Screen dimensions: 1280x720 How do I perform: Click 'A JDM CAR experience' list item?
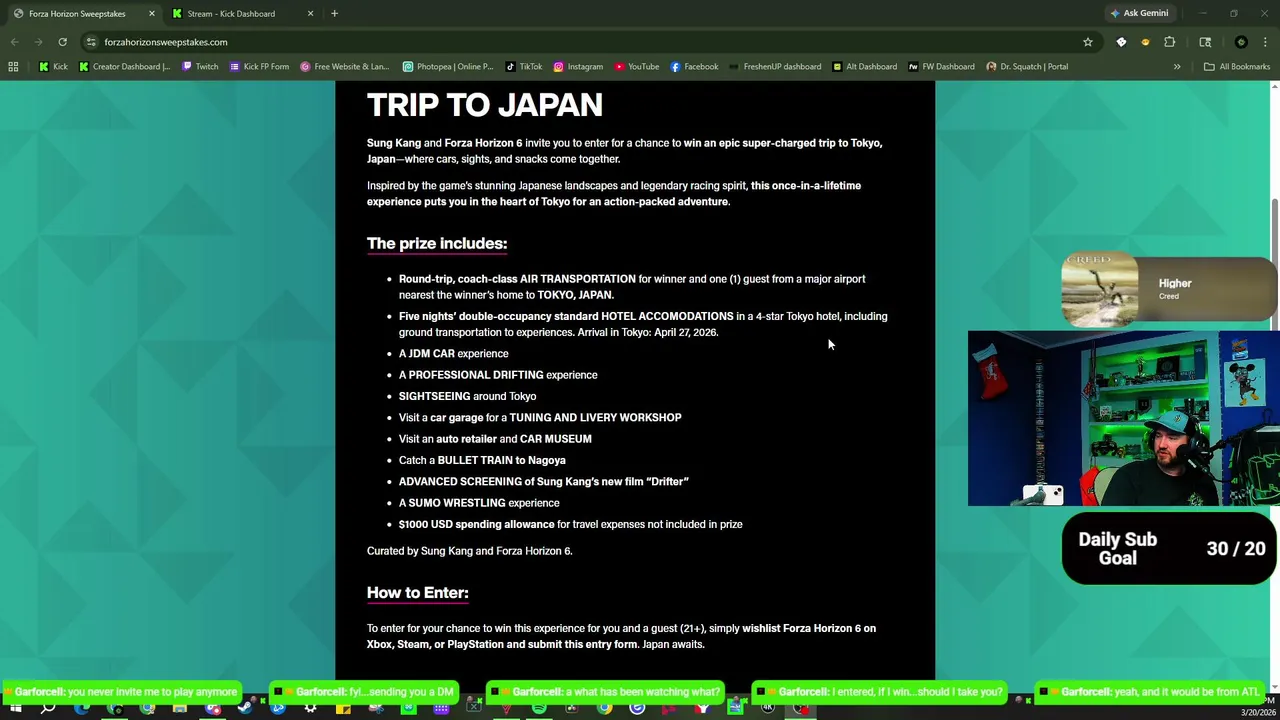pyautogui.click(x=453, y=353)
